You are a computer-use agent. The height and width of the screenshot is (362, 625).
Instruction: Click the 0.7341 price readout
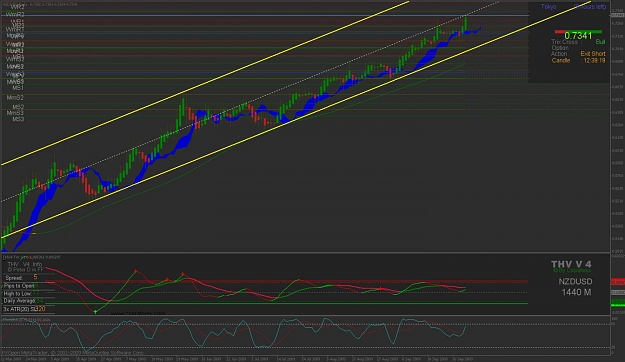click(578, 36)
